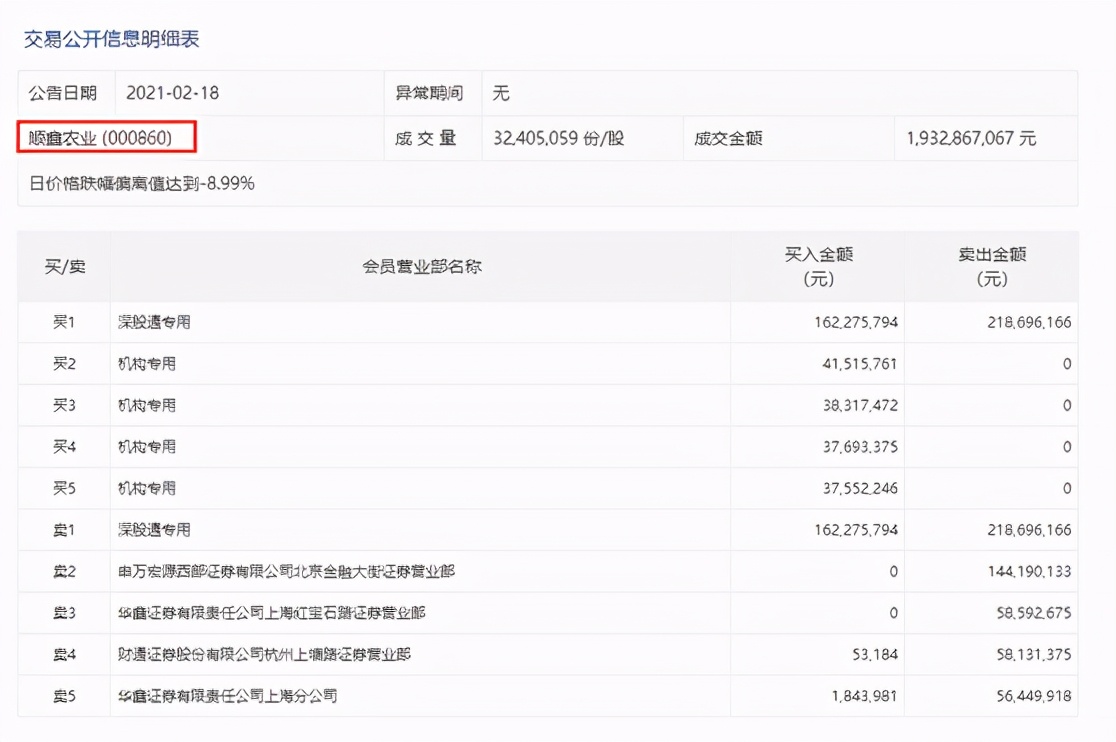Select the 公告日期 label
Image resolution: width=1116 pixels, height=742 pixels.
[63, 93]
